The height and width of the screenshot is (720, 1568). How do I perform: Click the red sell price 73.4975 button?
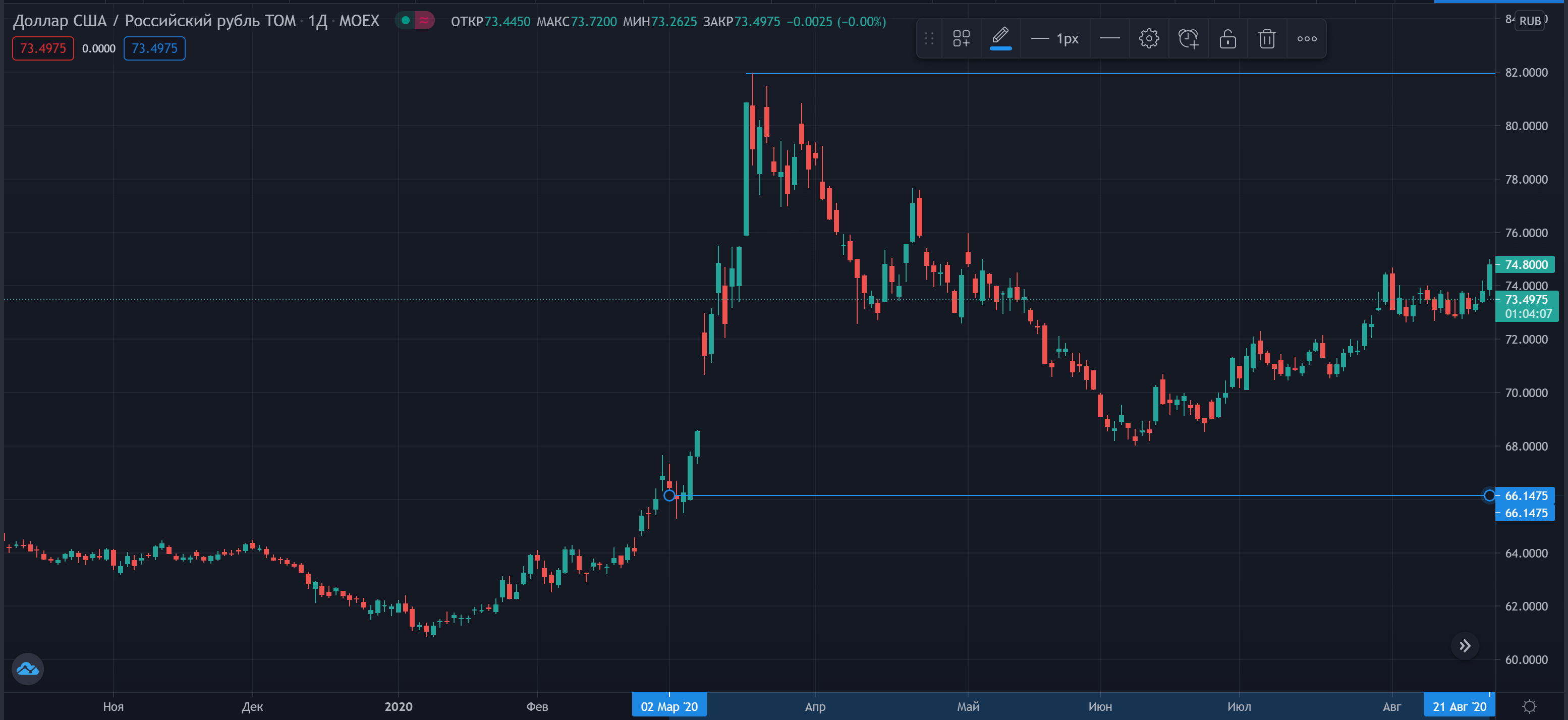click(42, 49)
